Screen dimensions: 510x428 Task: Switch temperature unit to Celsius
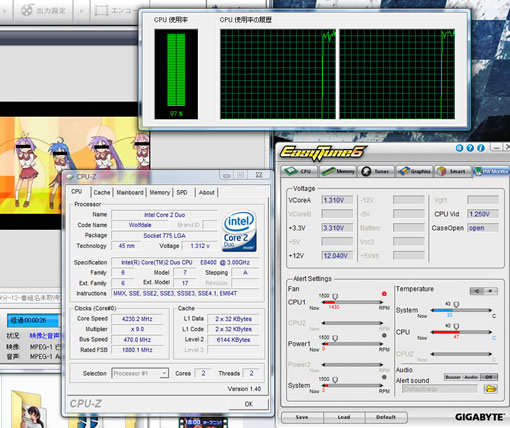coord(477,291)
